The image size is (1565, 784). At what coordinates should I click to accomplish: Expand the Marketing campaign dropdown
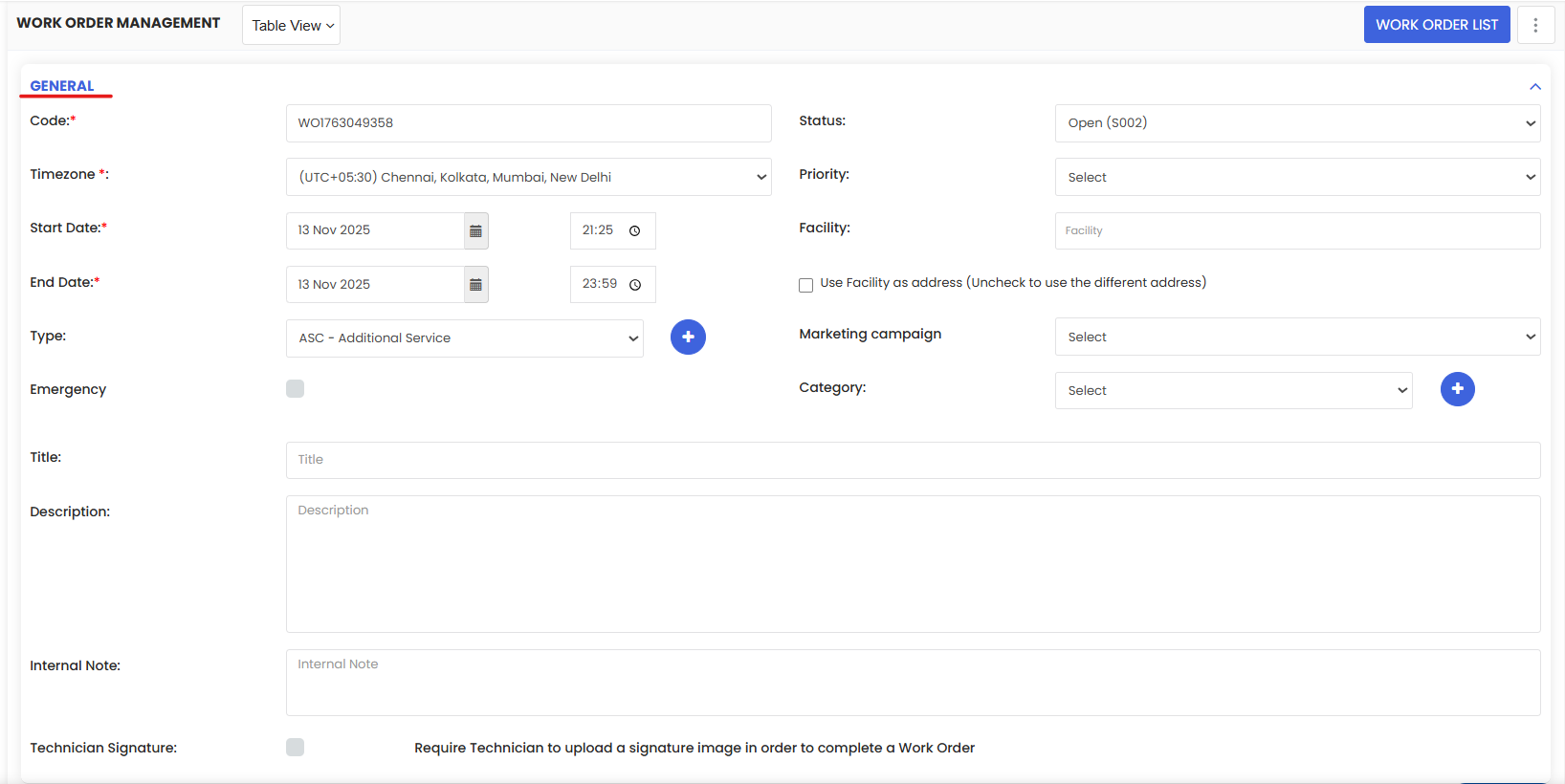(1297, 337)
